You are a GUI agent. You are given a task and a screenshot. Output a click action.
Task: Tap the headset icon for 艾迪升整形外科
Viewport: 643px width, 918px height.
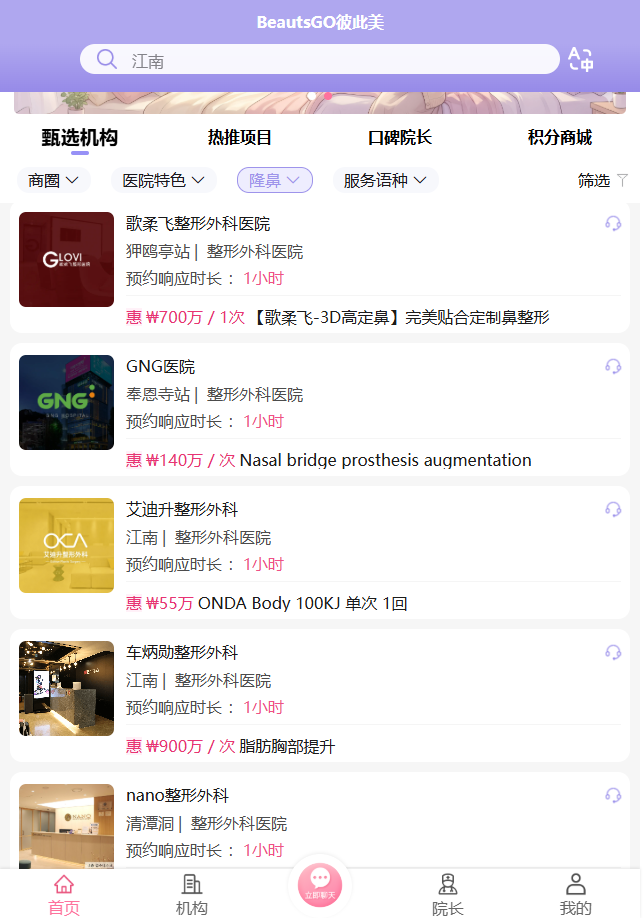[x=613, y=509]
